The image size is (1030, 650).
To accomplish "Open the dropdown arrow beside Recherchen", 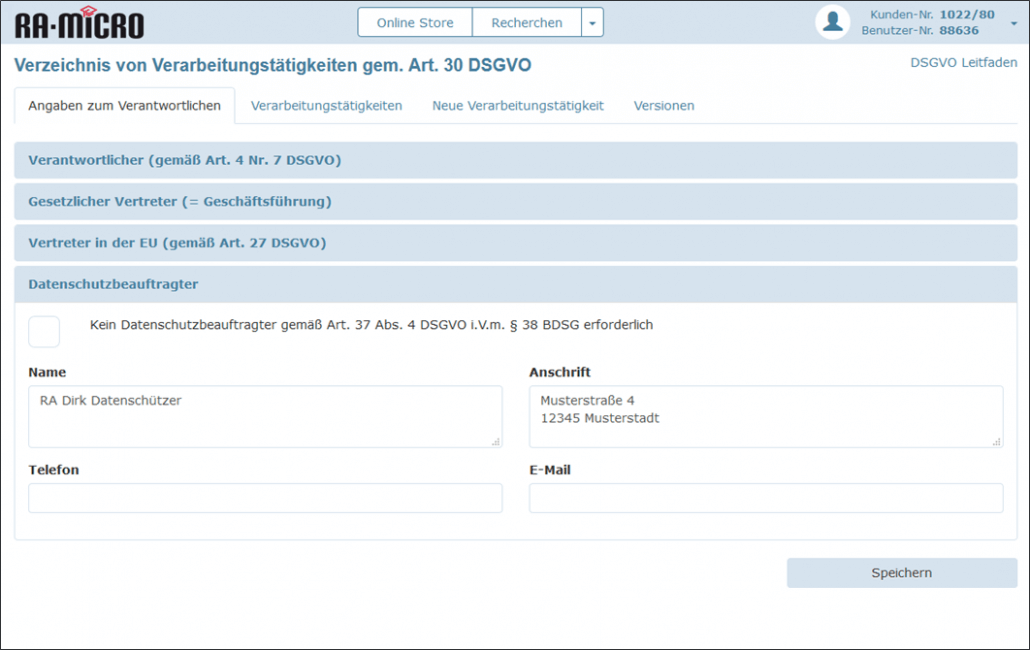I will click(x=591, y=23).
